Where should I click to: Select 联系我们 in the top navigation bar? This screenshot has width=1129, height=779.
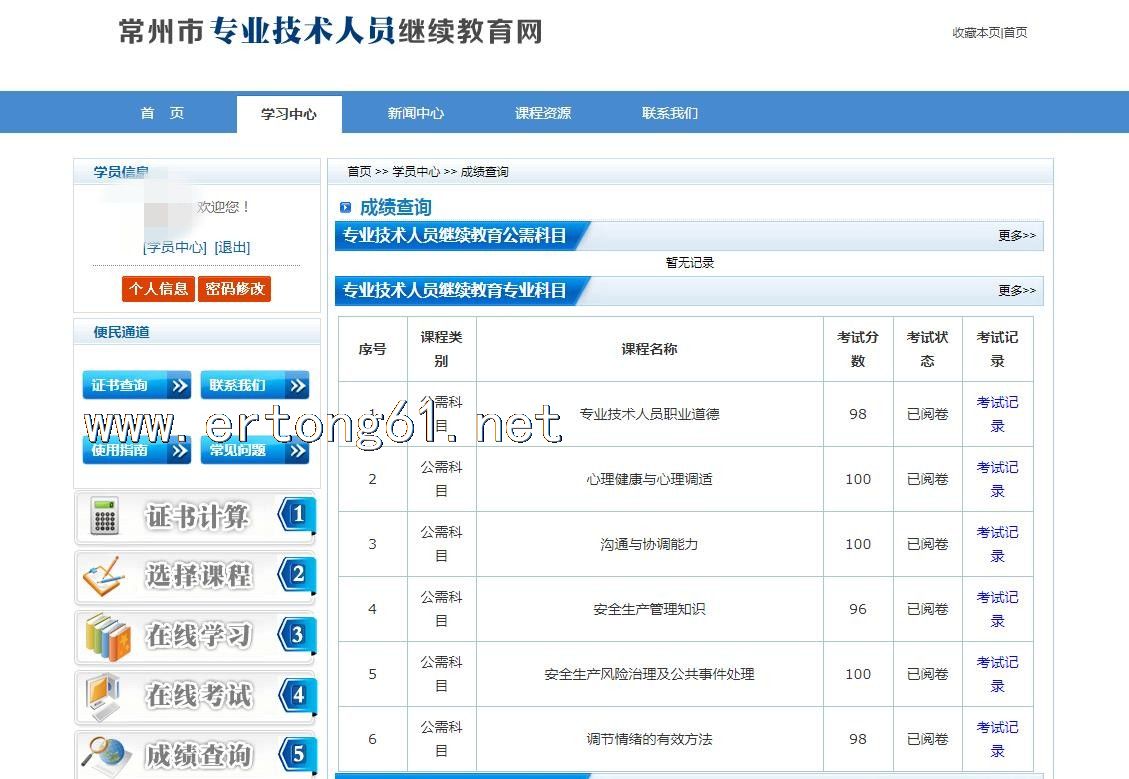pos(670,113)
